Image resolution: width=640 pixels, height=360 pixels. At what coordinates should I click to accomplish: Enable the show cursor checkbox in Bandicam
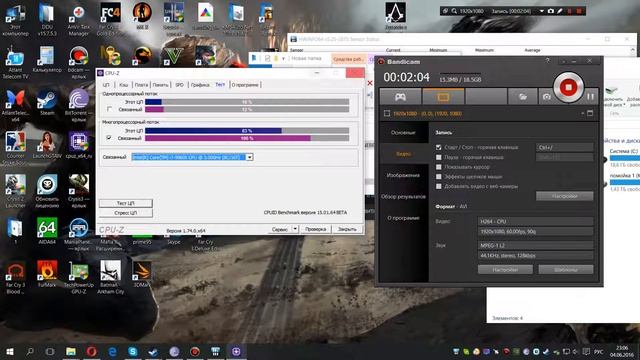438,167
